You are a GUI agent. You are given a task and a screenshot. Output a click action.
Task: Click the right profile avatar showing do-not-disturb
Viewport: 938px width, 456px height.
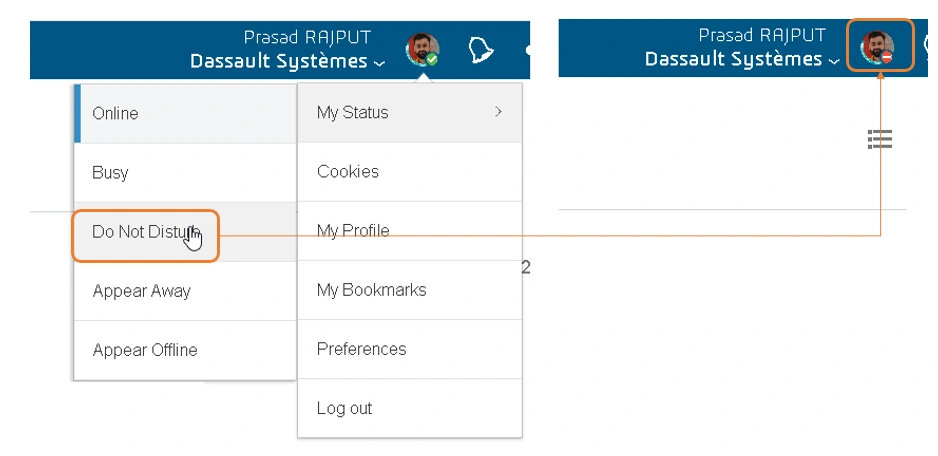click(x=878, y=46)
